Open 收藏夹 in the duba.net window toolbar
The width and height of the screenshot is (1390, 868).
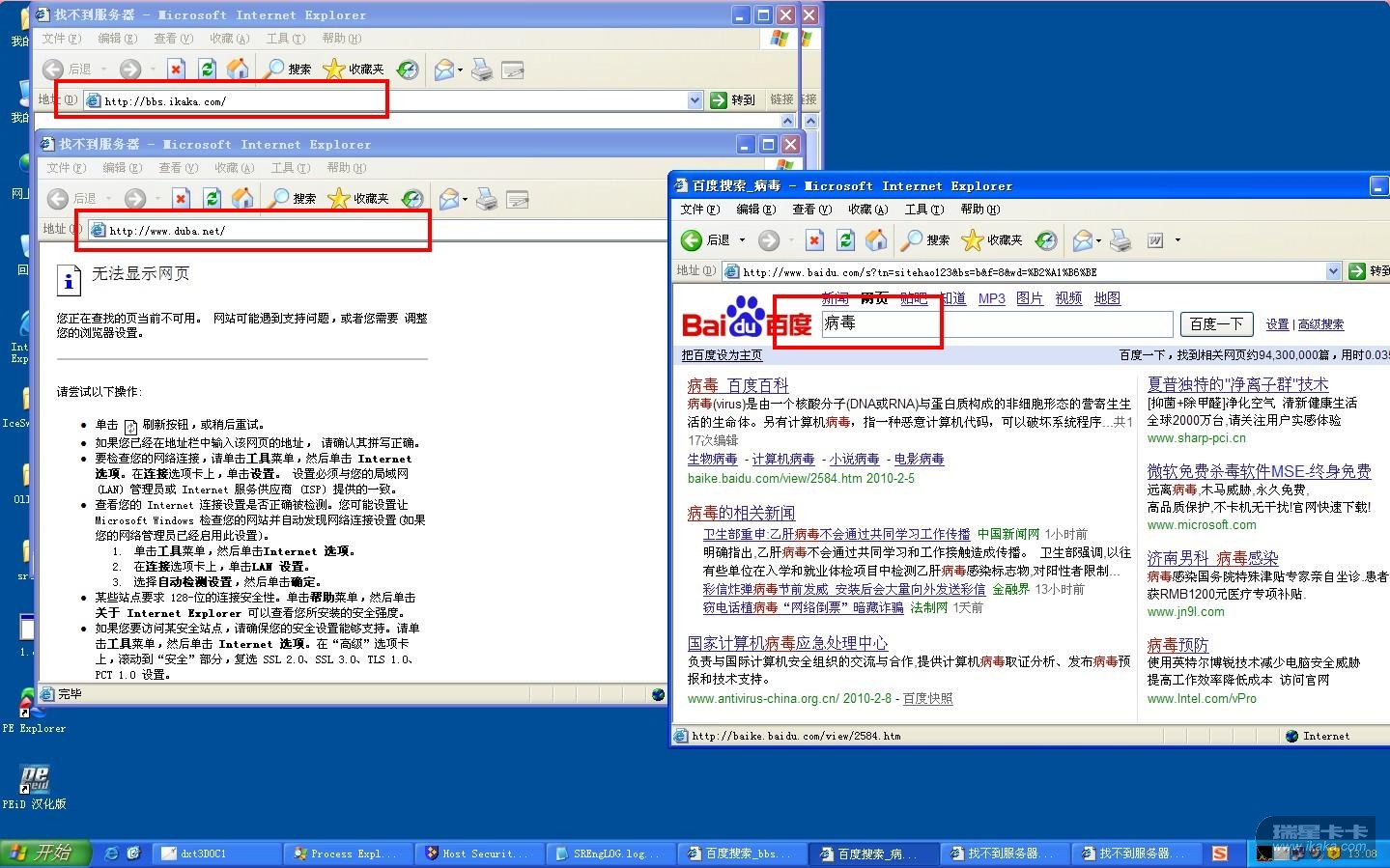[x=358, y=199]
